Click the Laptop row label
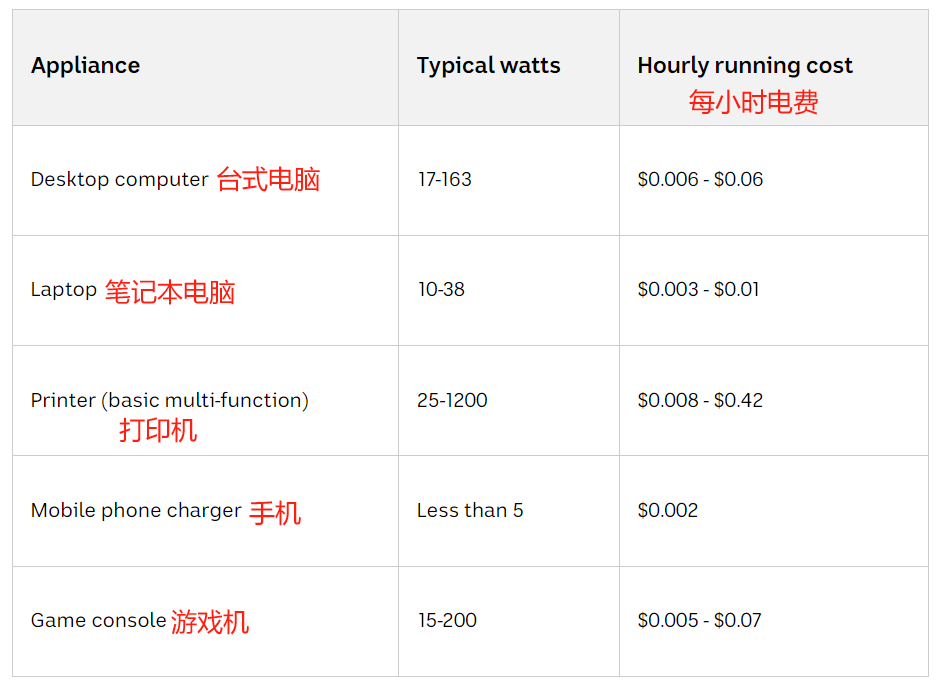 [x=64, y=290]
